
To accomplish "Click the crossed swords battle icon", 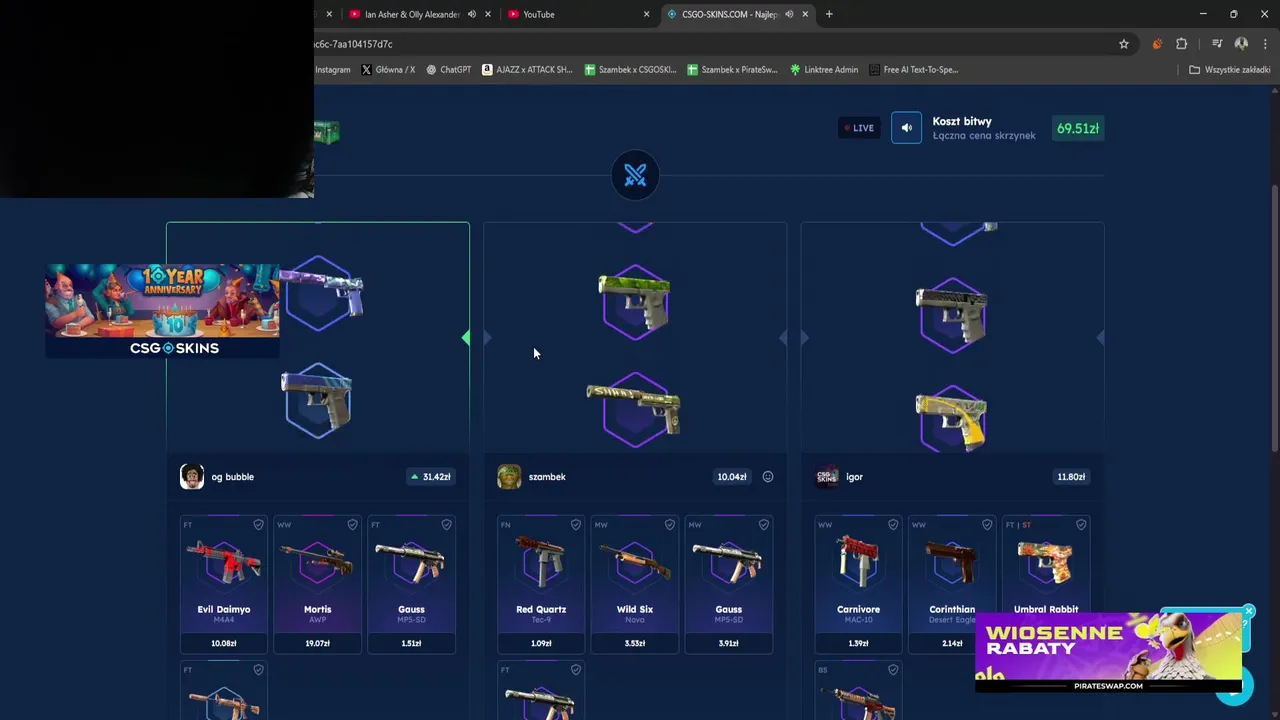I will (635, 176).
